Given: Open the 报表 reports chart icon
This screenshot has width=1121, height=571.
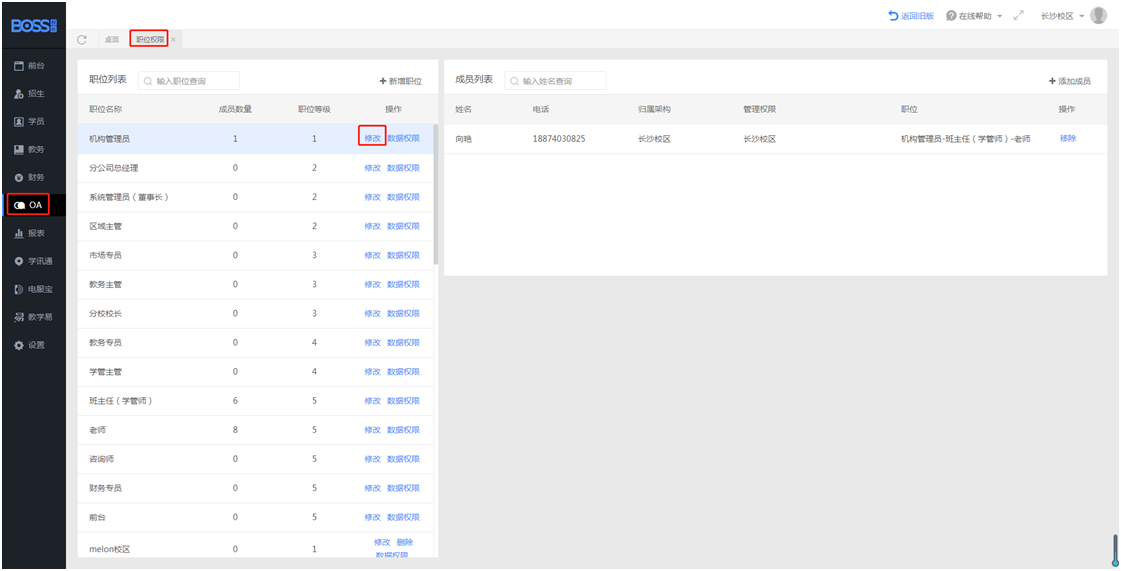Looking at the screenshot, I should (18, 233).
